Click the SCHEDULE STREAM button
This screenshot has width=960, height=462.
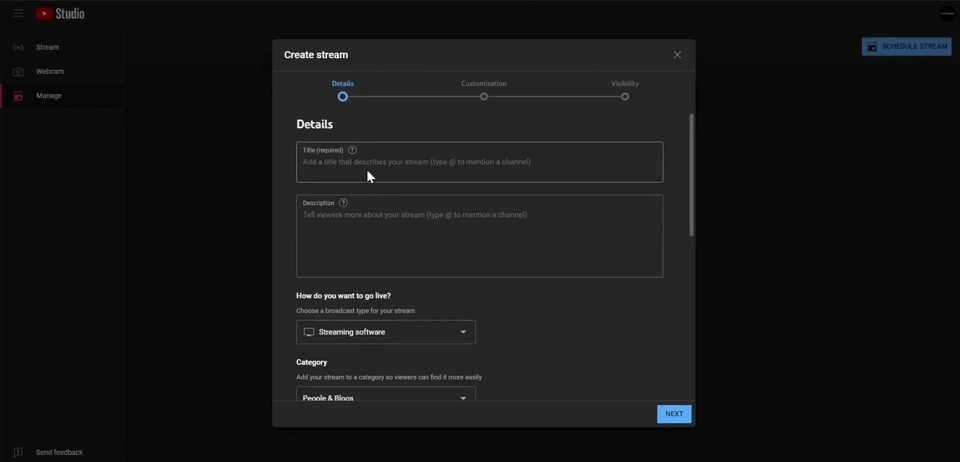[x=907, y=46]
